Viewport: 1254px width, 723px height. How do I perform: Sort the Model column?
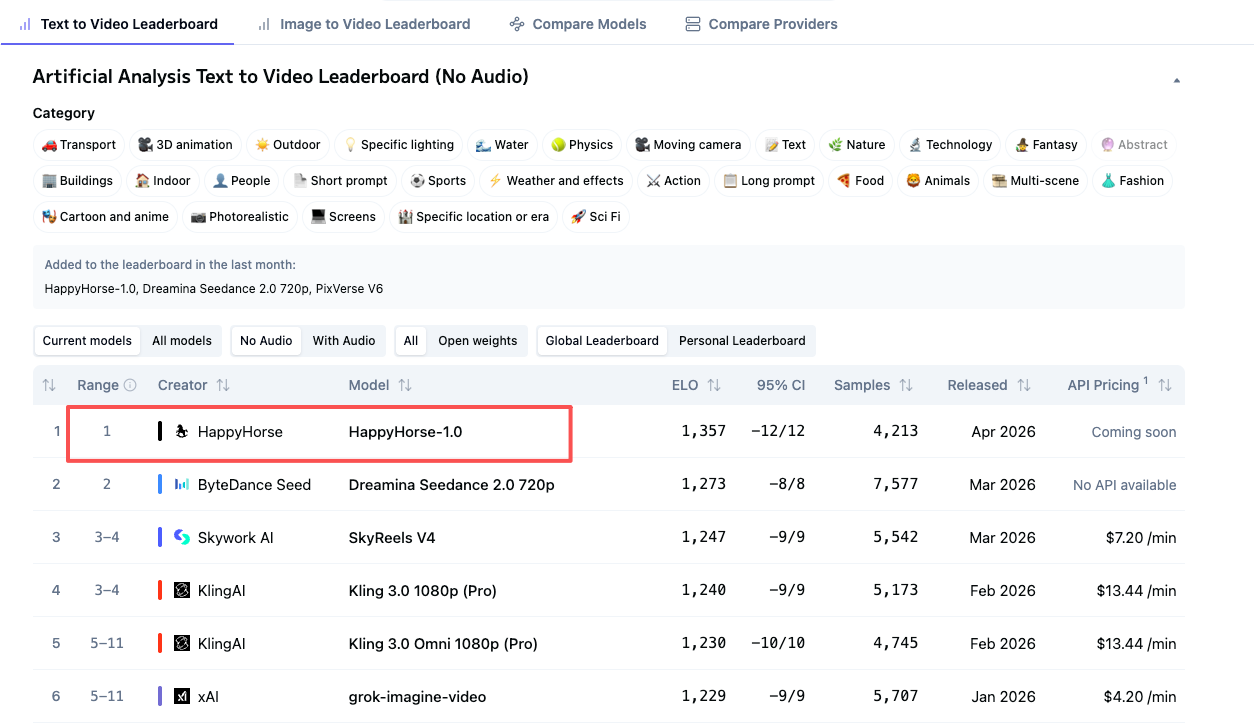tap(405, 385)
